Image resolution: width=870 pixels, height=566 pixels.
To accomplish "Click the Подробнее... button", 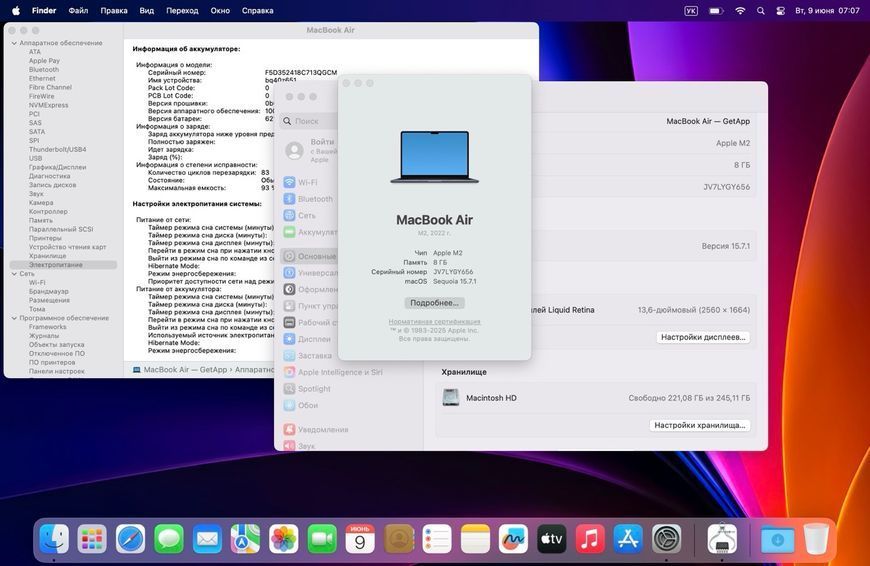I will 434,303.
